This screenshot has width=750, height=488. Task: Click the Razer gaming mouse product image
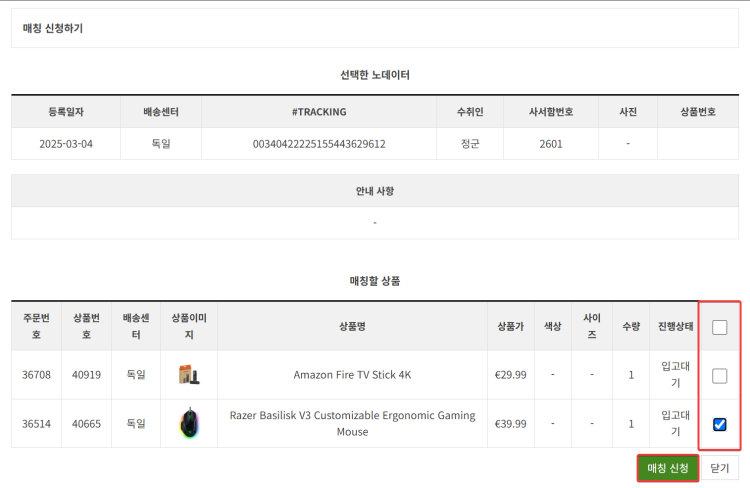point(189,424)
